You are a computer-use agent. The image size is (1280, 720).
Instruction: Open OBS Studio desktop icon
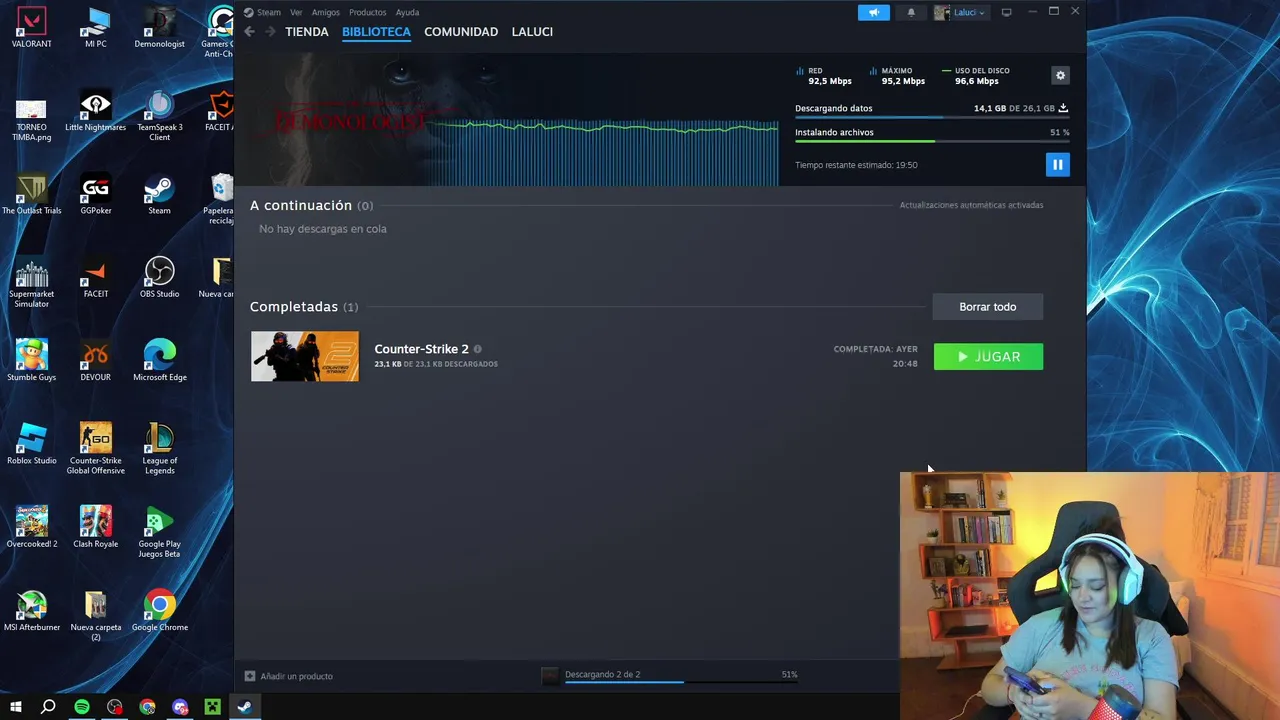tap(160, 278)
